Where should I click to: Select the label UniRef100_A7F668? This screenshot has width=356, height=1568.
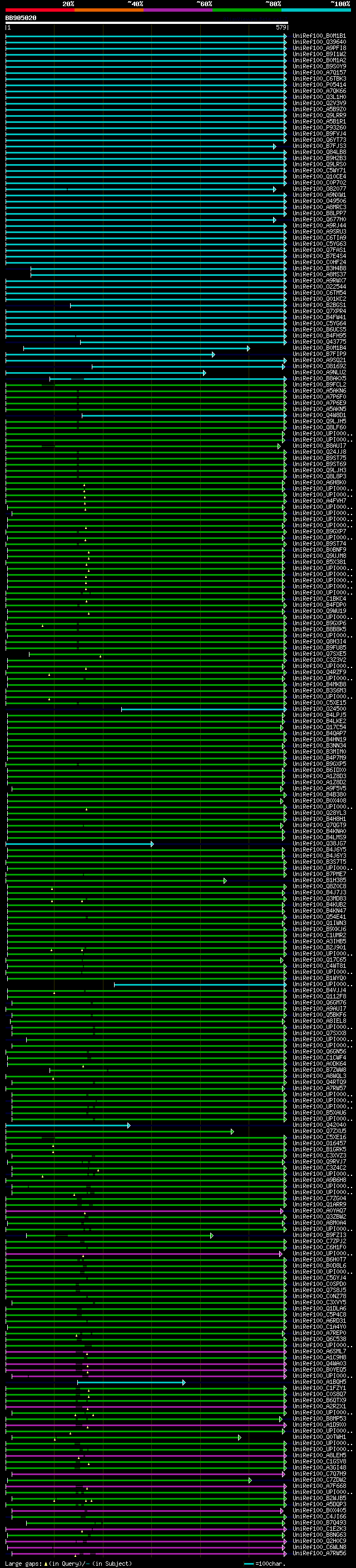click(x=319, y=1486)
